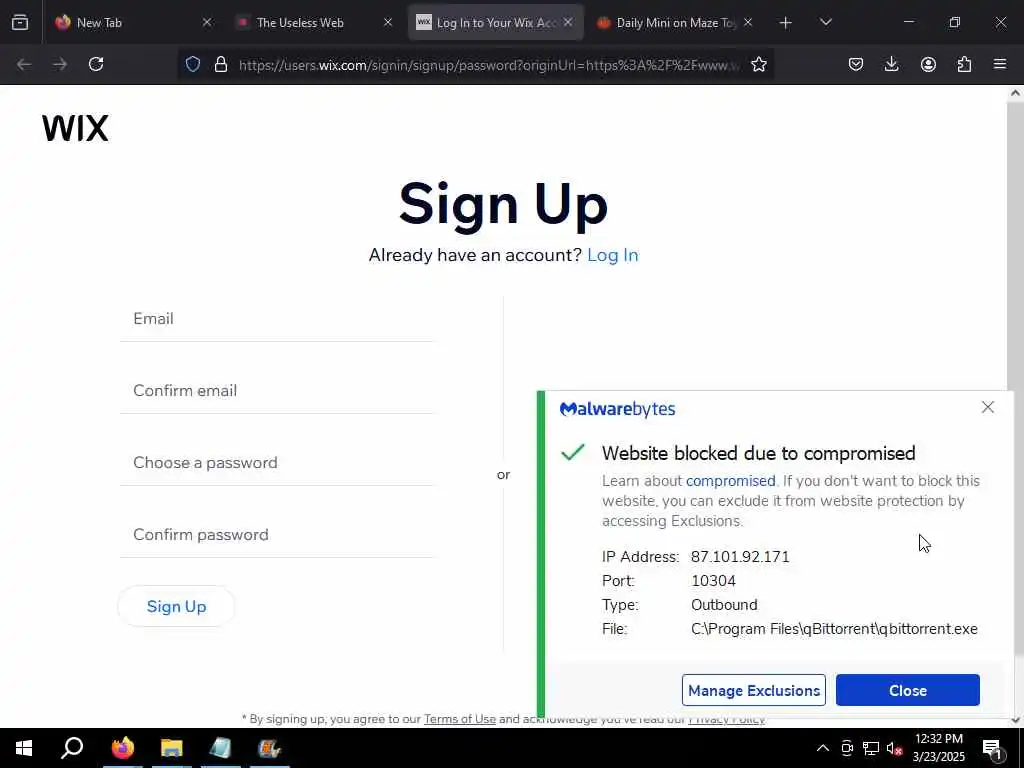
Task: Open the Extensions puzzle icon
Action: coord(964,64)
